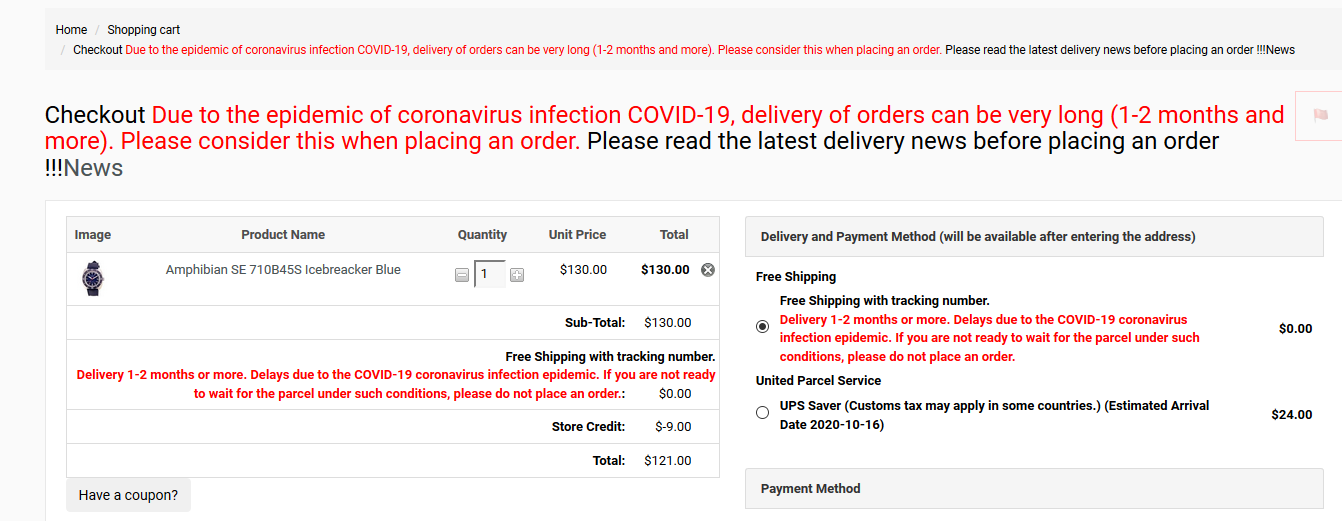The width and height of the screenshot is (1342, 521).
Task: Click the $24.00 UPS Saver price
Action: pyautogui.click(x=1291, y=415)
